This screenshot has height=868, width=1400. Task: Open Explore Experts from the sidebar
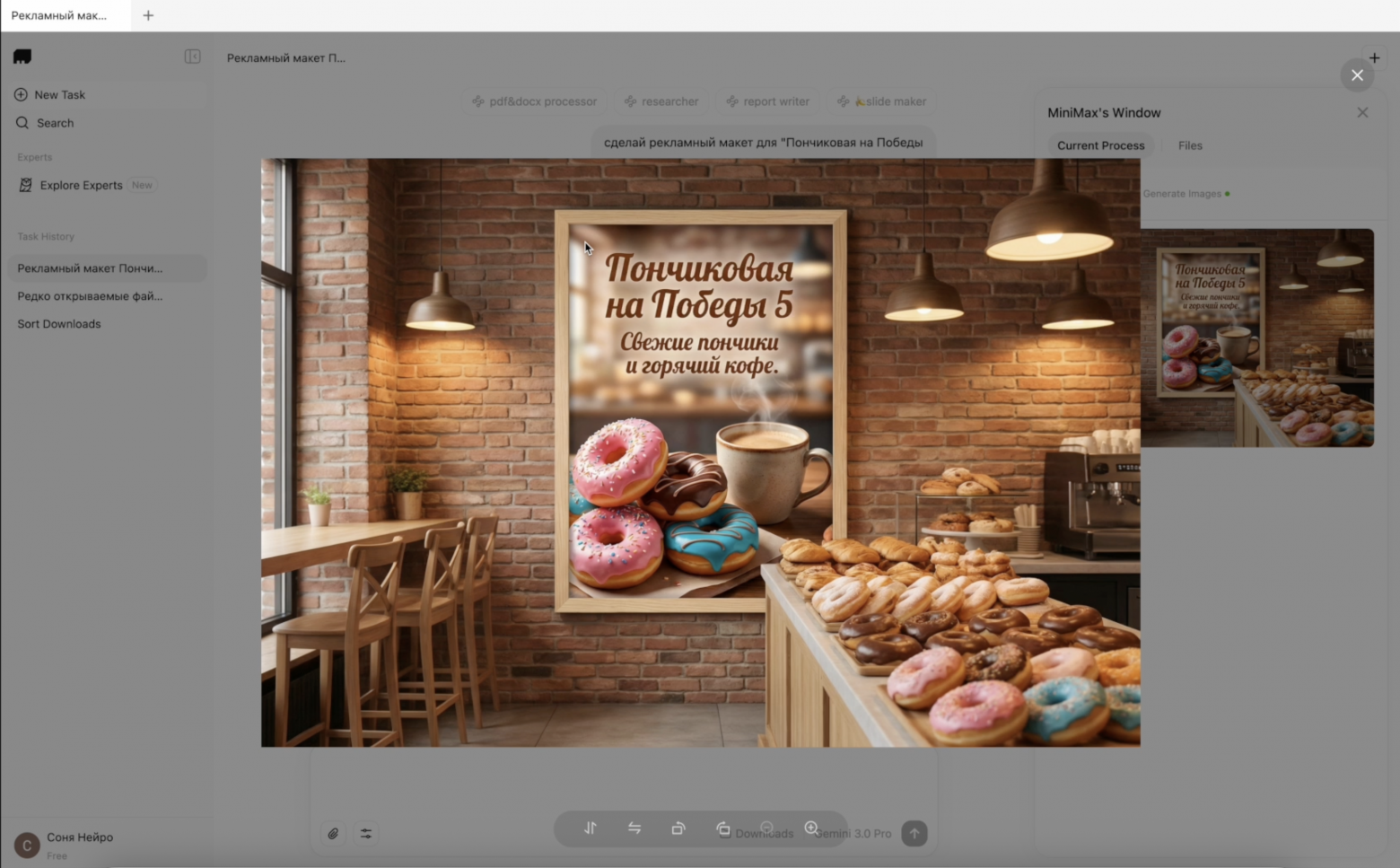coord(81,185)
